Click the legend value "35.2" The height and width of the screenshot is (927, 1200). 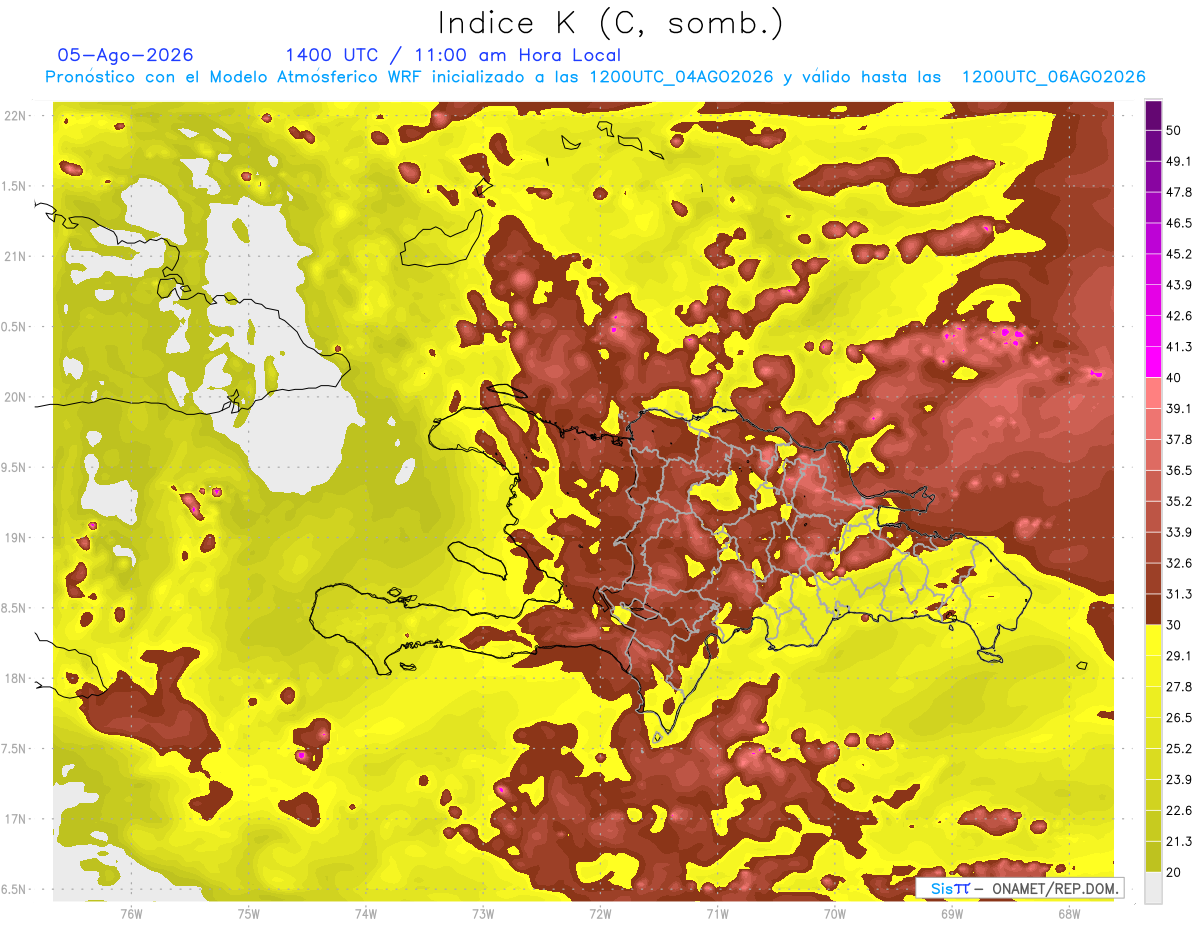[x=1179, y=501]
